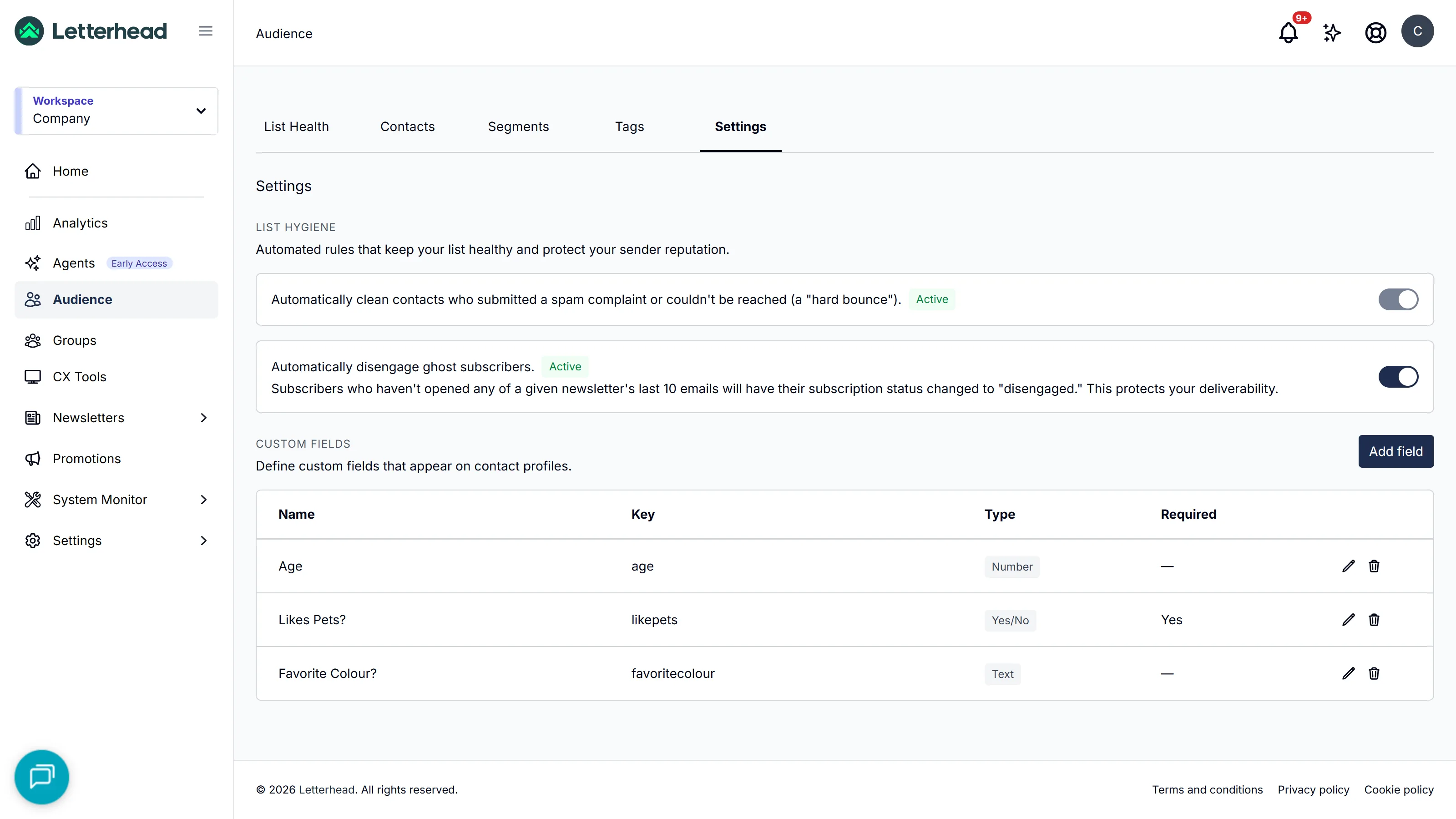Screen dimensions: 1456x819
Task: Open the user avatar C menu
Action: pos(1417,31)
